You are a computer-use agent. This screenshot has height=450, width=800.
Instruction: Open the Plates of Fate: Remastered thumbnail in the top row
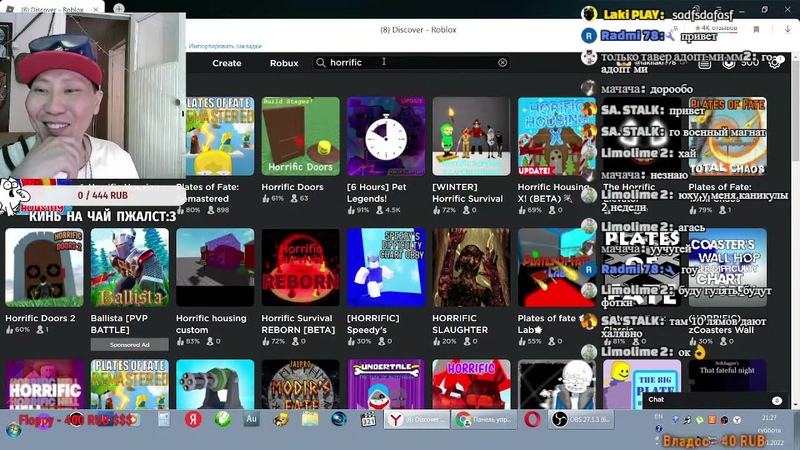point(220,137)
